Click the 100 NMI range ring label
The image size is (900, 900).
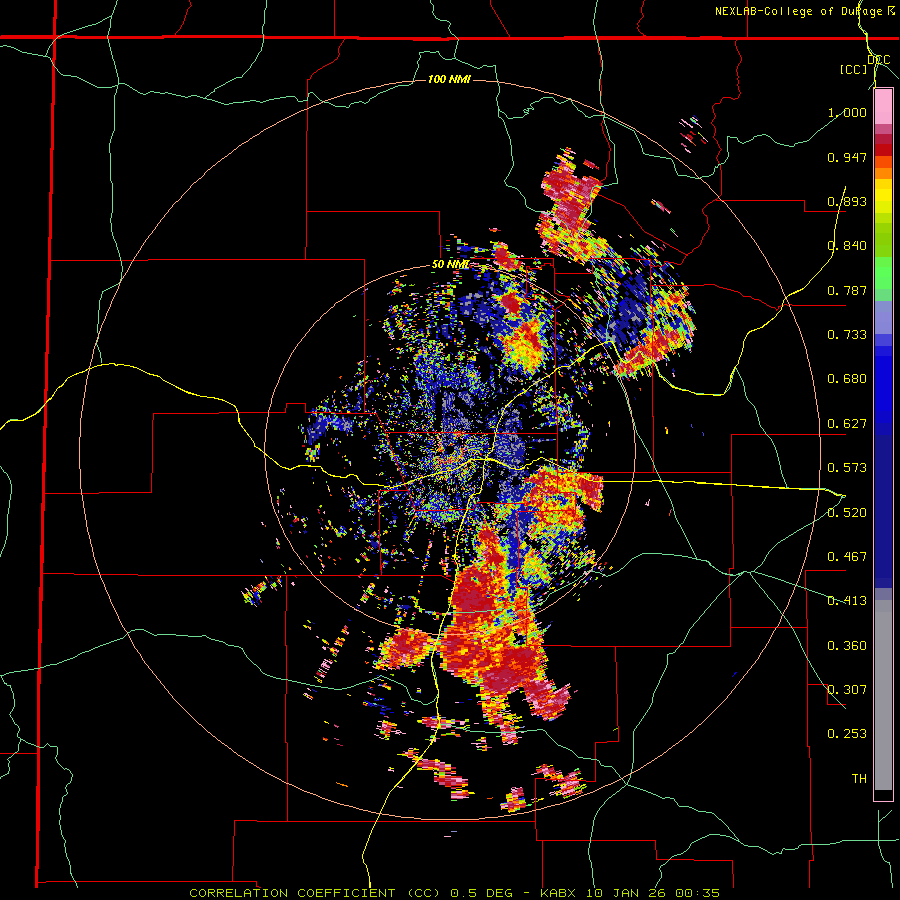[x=449, y=79]
